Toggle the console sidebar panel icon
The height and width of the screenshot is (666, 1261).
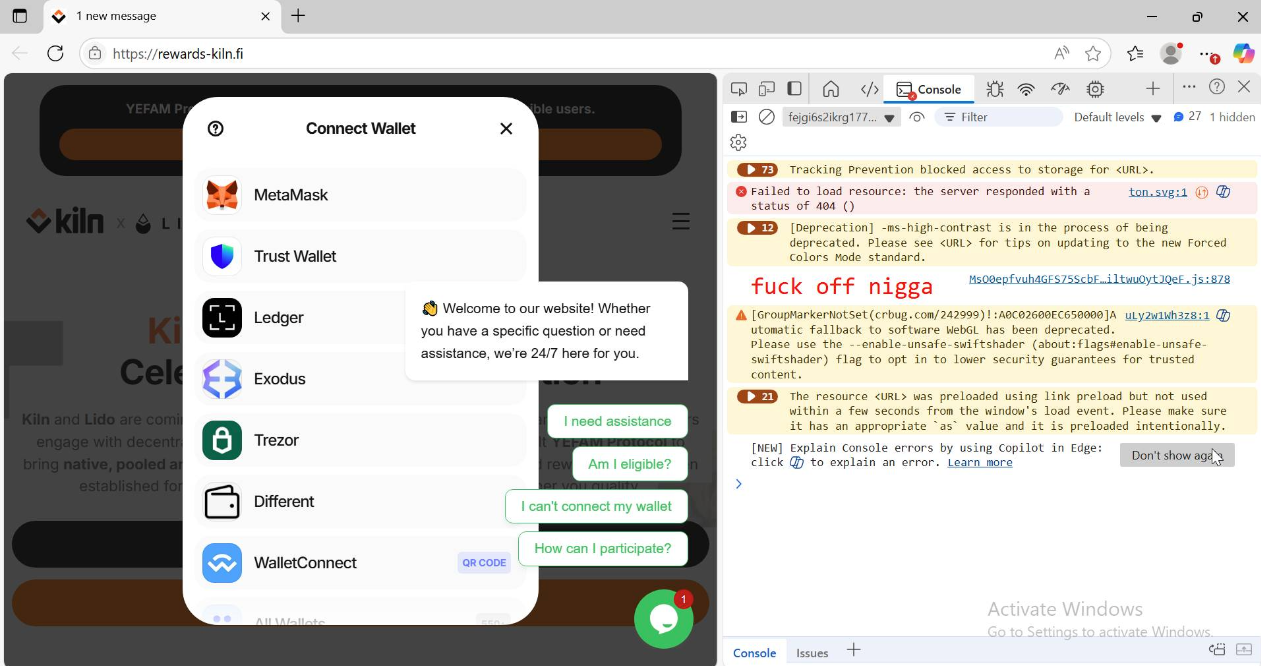tap(739, 117)
